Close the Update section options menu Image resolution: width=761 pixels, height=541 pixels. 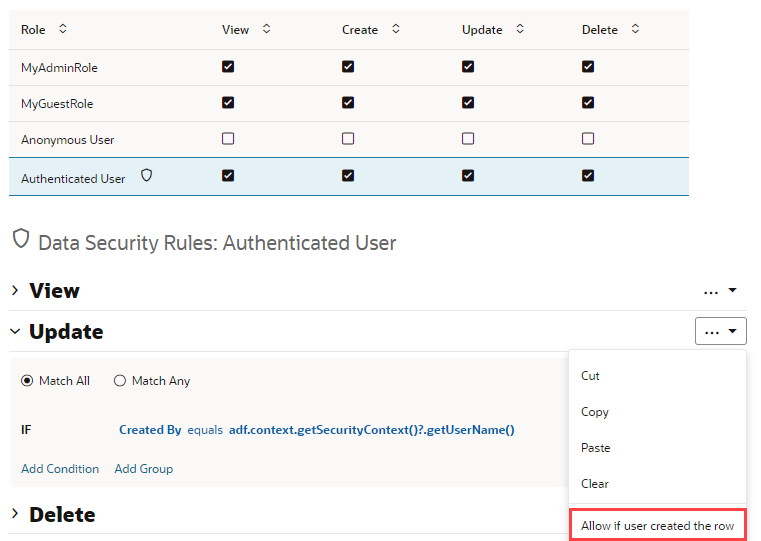tap(720, 331)
